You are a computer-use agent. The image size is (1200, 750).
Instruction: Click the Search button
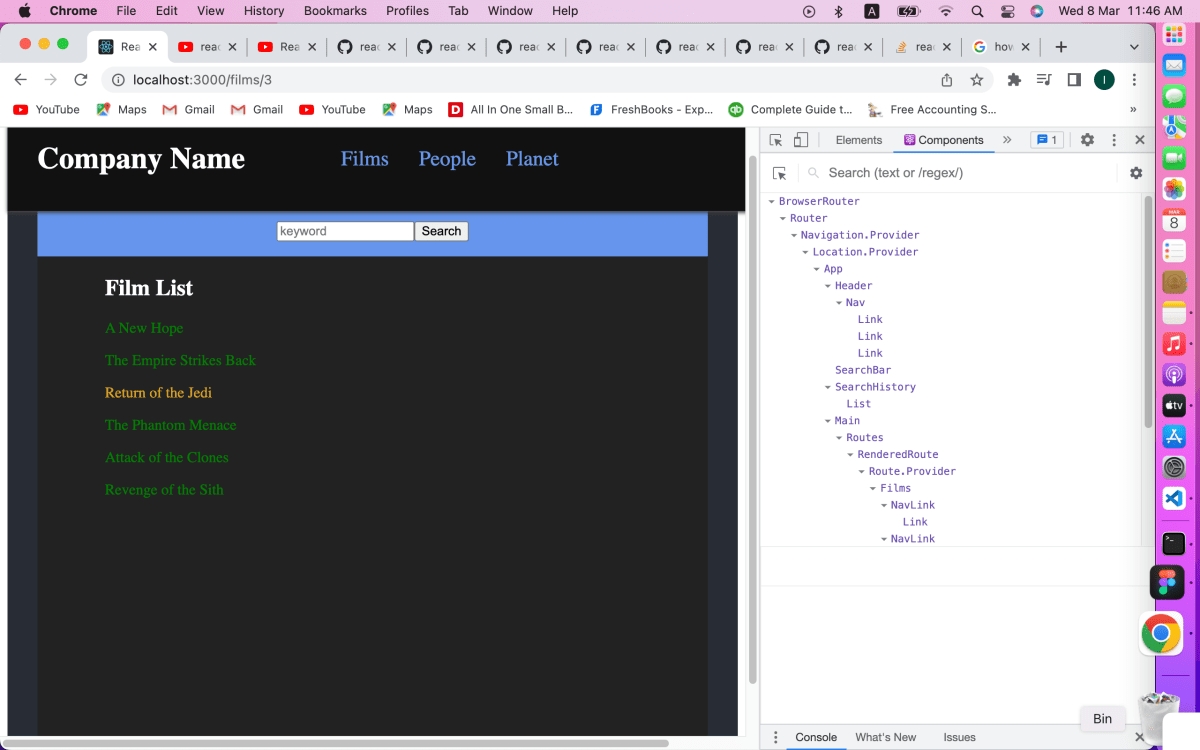[x=441, y=231]
